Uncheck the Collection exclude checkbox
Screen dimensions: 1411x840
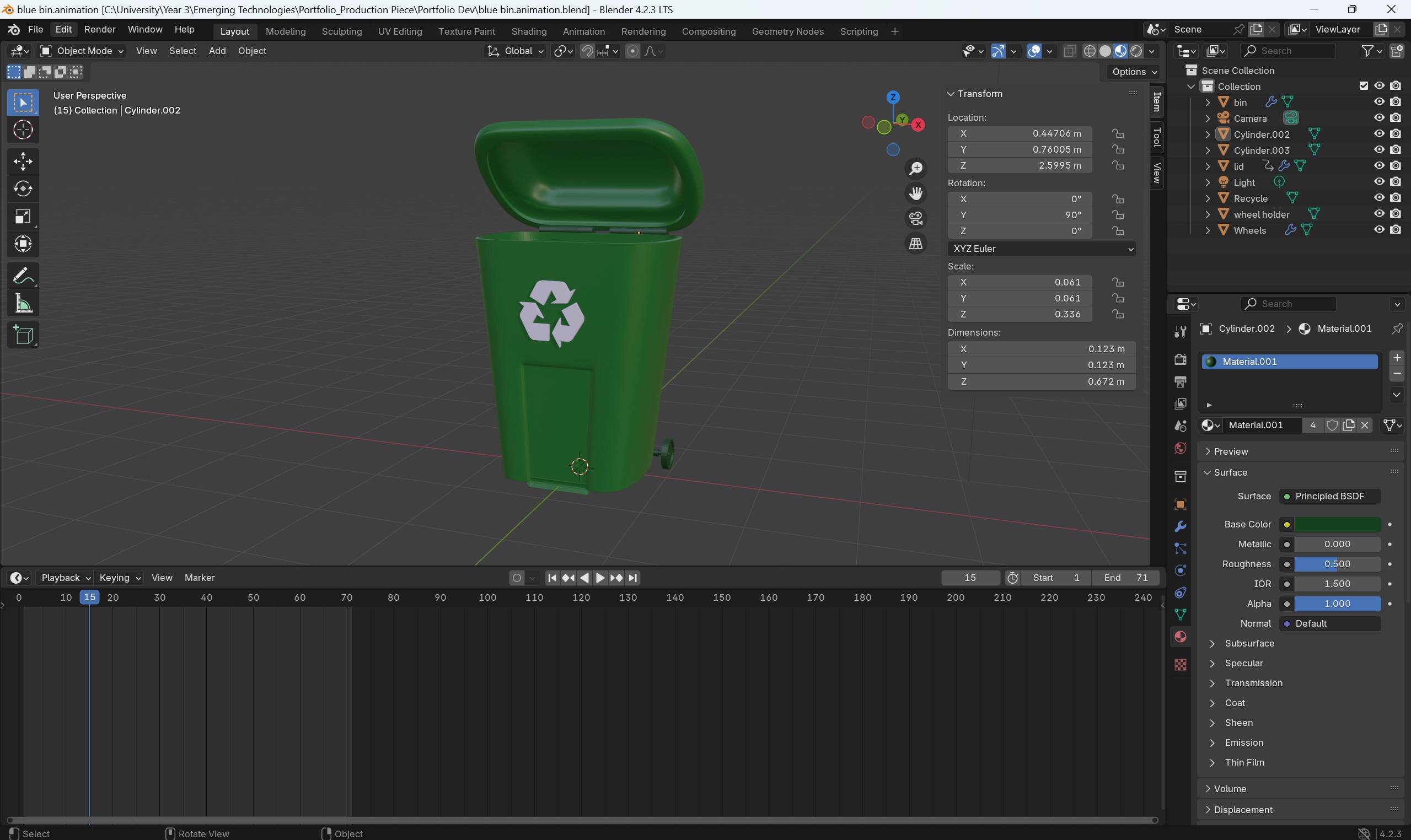click(x=1364, y=86)
